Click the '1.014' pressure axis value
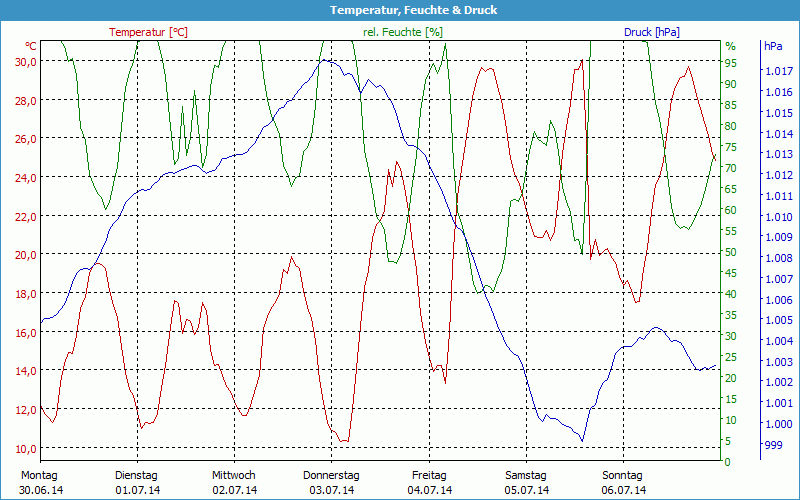This screenshot has height=500, width=800. click(x=779, y=134)
